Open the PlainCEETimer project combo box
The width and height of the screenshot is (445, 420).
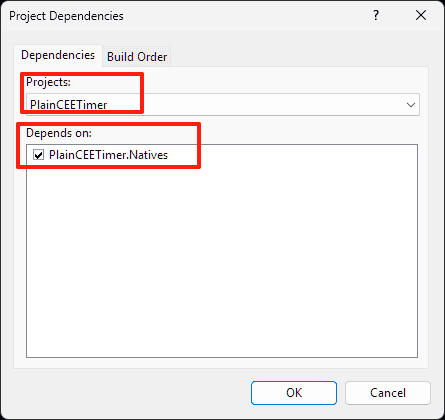click(223, 105)
